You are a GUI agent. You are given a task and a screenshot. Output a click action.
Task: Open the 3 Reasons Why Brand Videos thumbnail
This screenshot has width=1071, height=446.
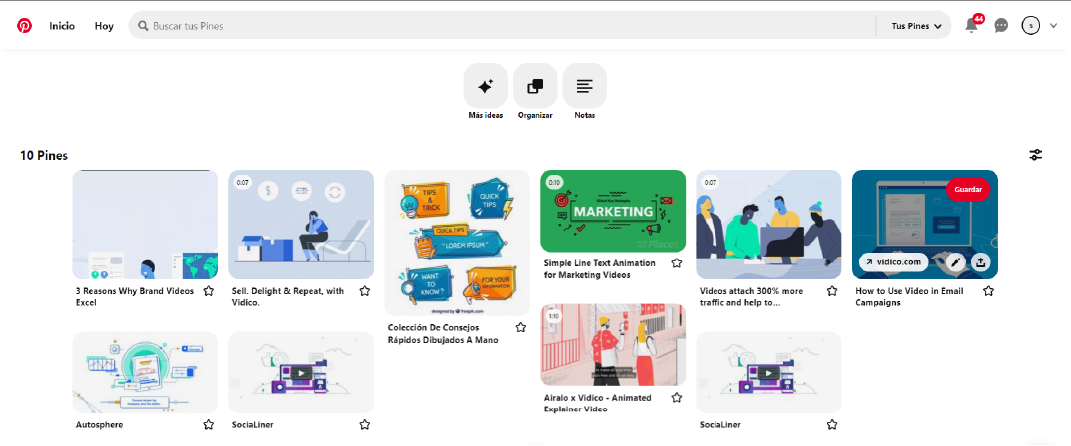[x=145, y=225]
